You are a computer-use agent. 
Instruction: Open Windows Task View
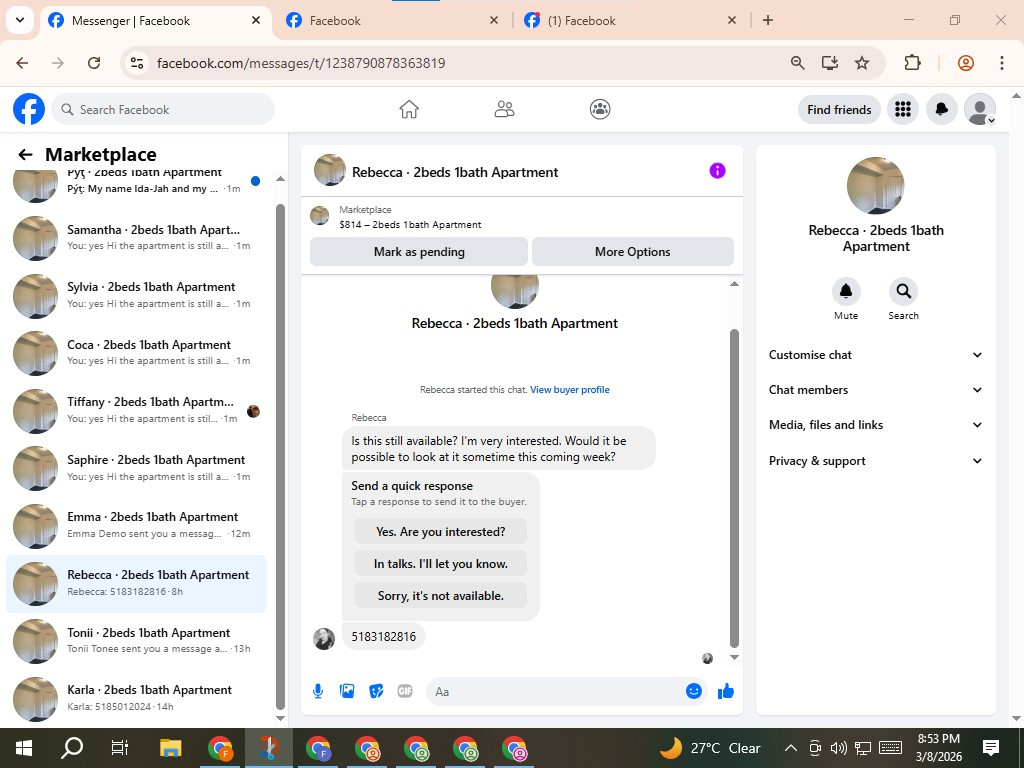[120, 748]
